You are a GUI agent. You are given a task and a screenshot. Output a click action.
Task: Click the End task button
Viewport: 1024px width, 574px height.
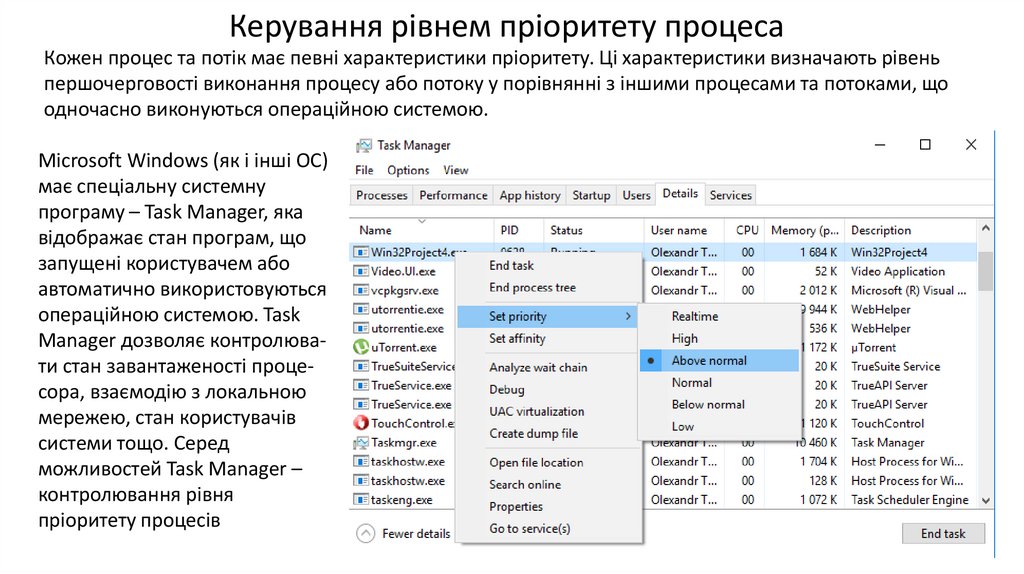point(943,534)
